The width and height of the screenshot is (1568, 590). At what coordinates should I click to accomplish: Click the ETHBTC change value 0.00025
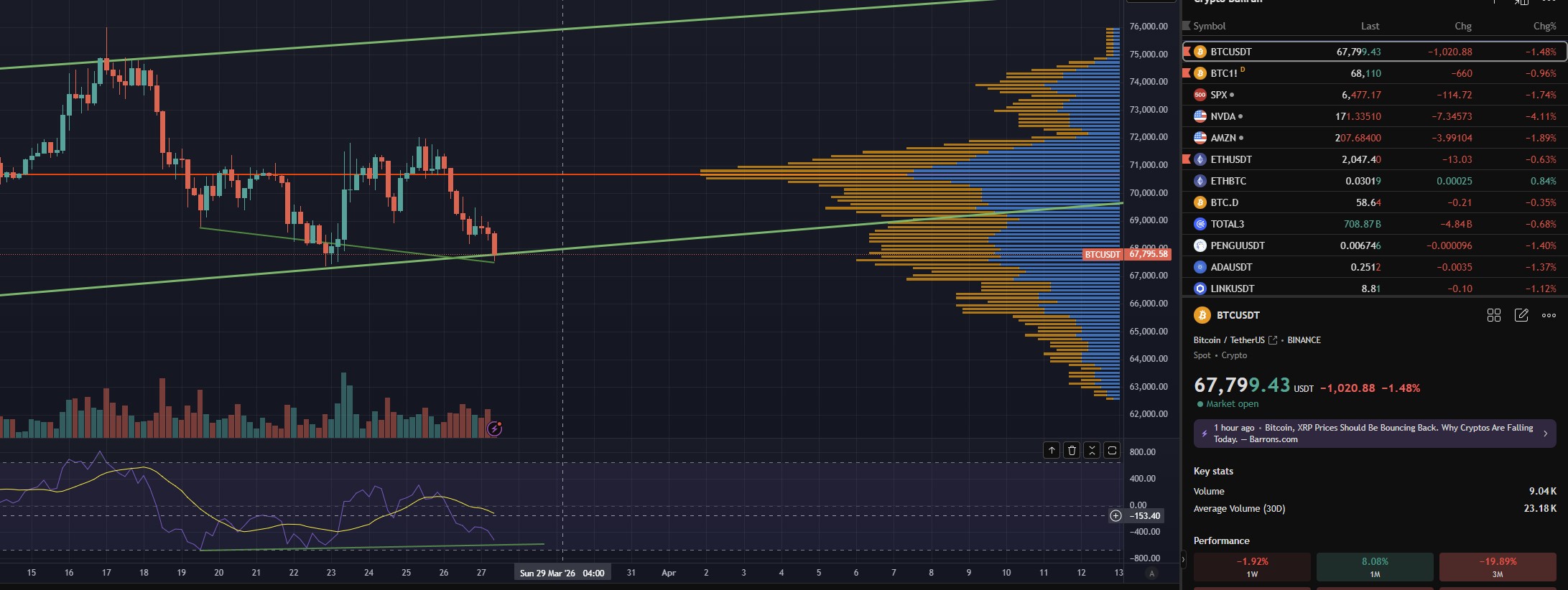(1455, 181)
